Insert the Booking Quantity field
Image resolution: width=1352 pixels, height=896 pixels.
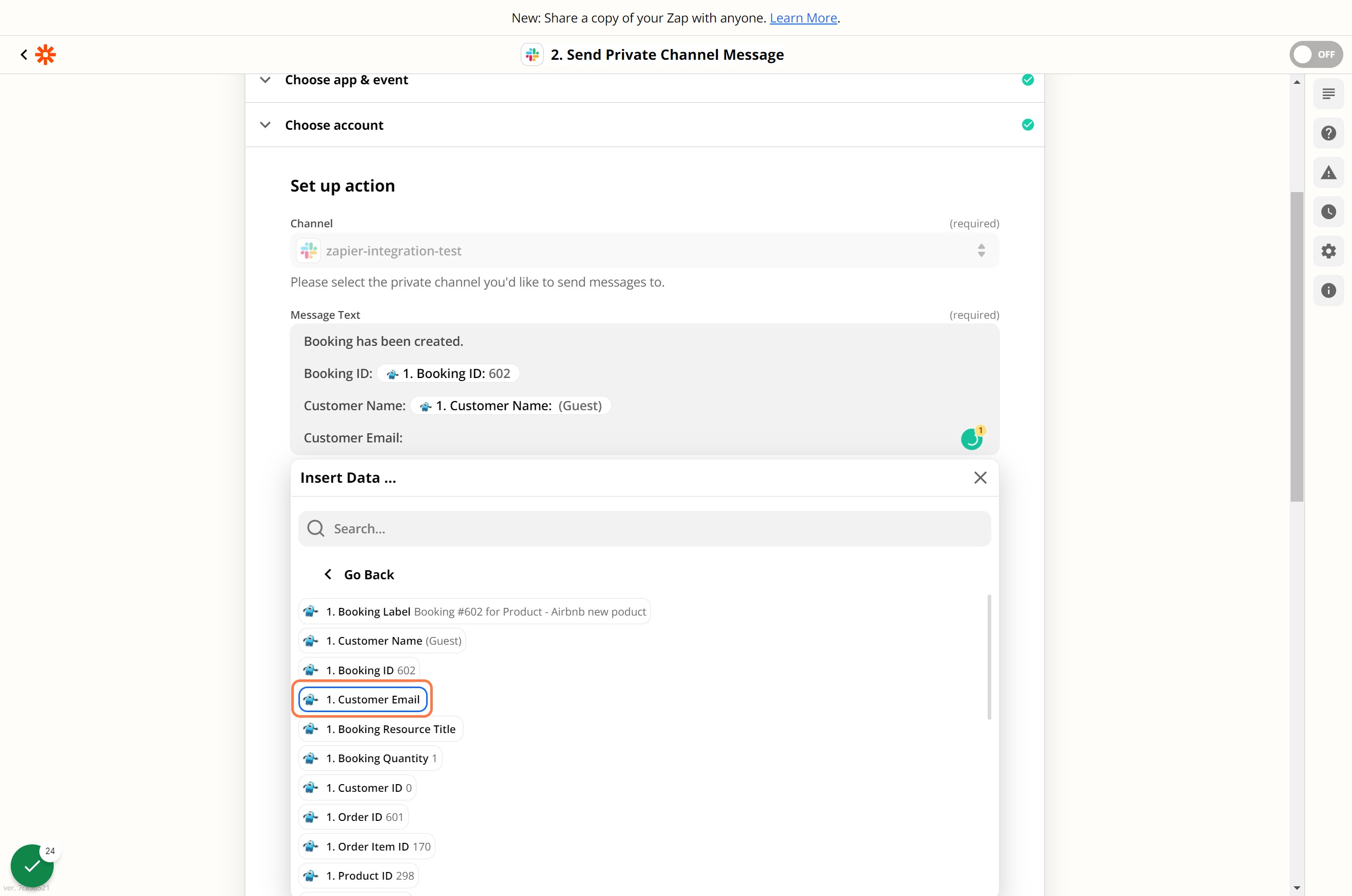(370, 758)
